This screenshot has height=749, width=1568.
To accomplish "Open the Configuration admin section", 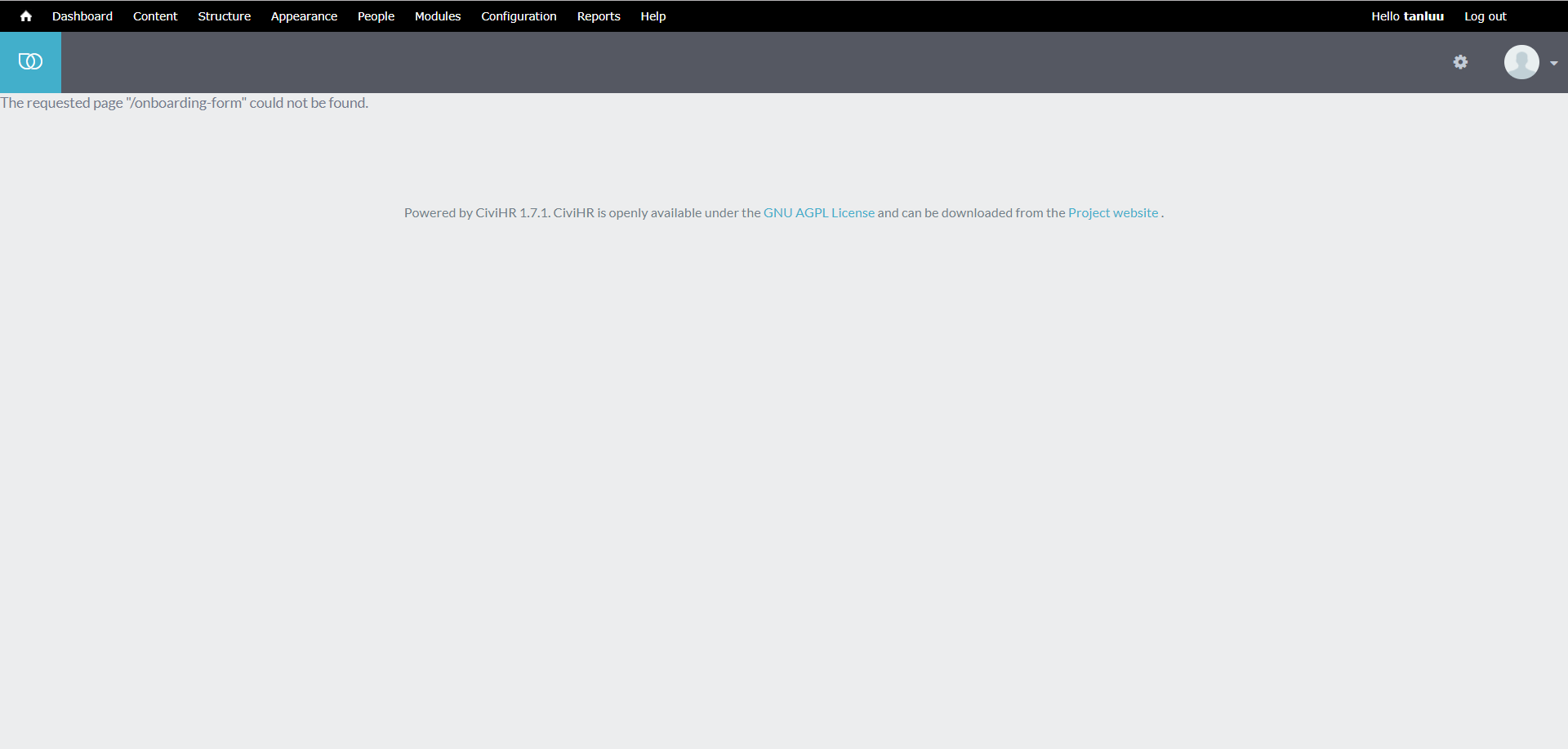I will [x=519, y=16].
